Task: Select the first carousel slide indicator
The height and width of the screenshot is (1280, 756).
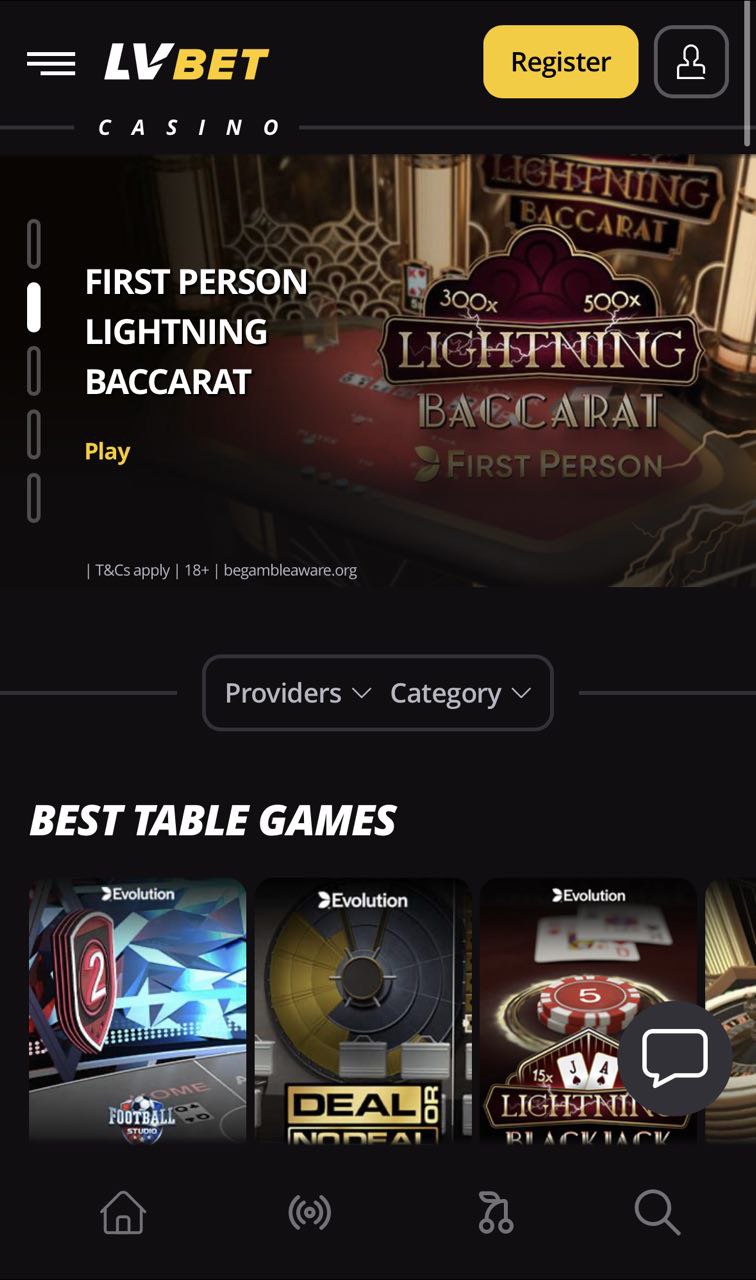Action: [x=34, y=244]
